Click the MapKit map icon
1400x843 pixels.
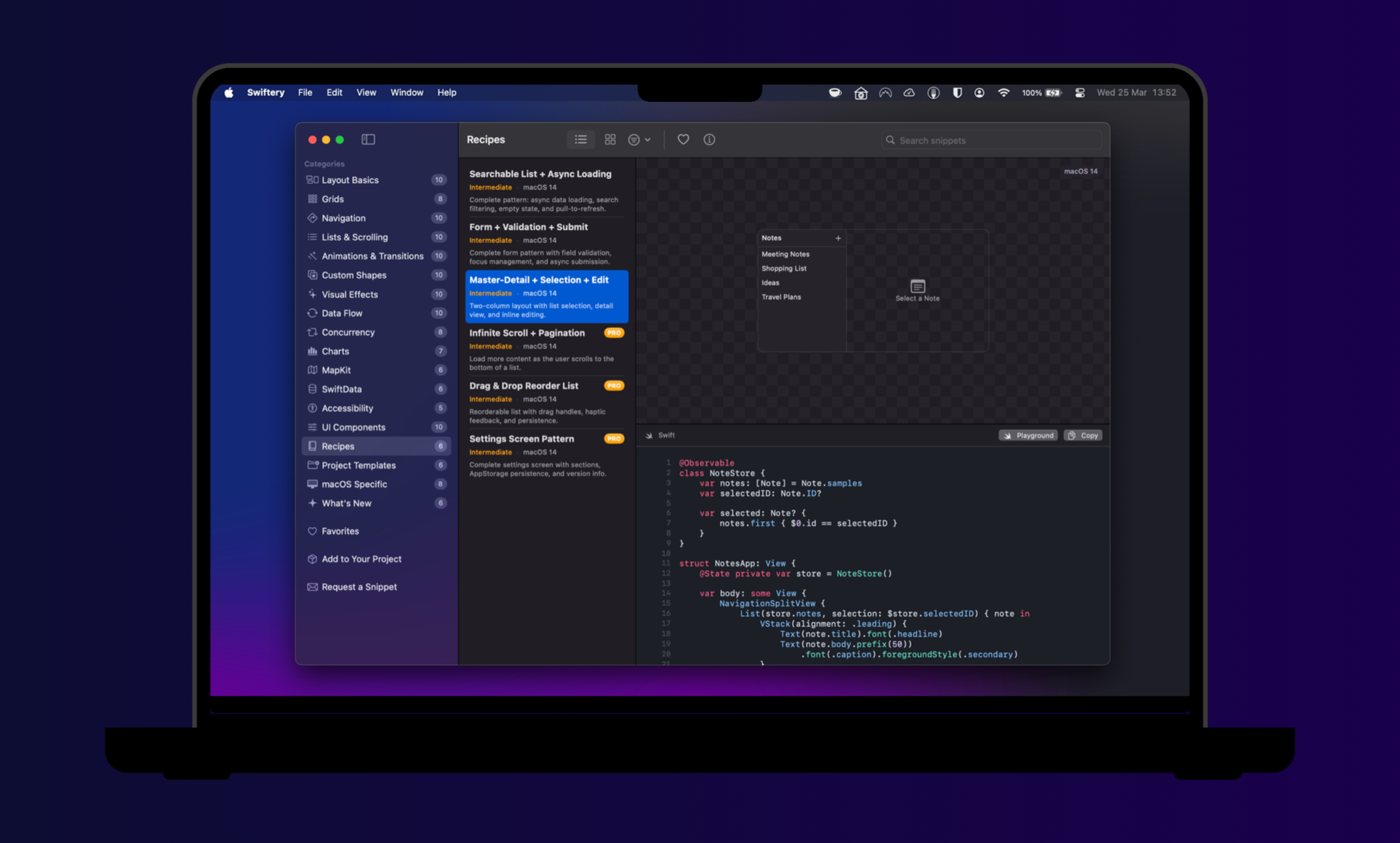tap(312, 370)
